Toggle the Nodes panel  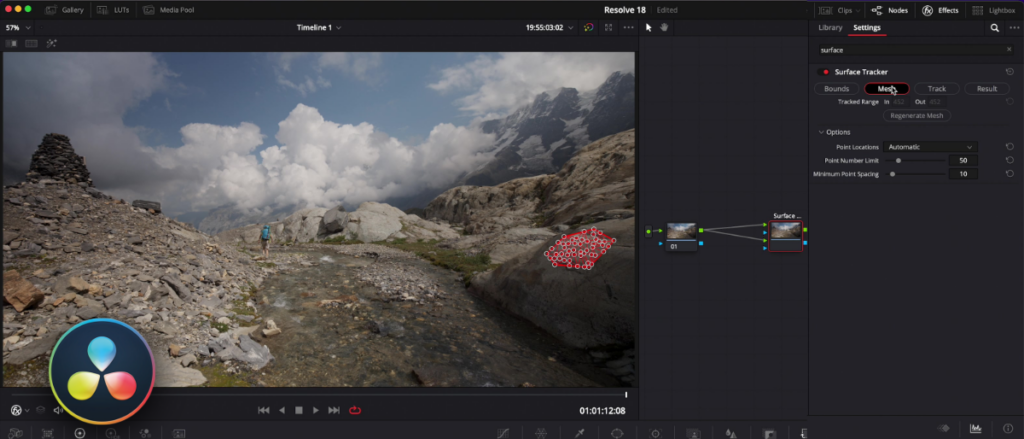[x=889, y=10]
